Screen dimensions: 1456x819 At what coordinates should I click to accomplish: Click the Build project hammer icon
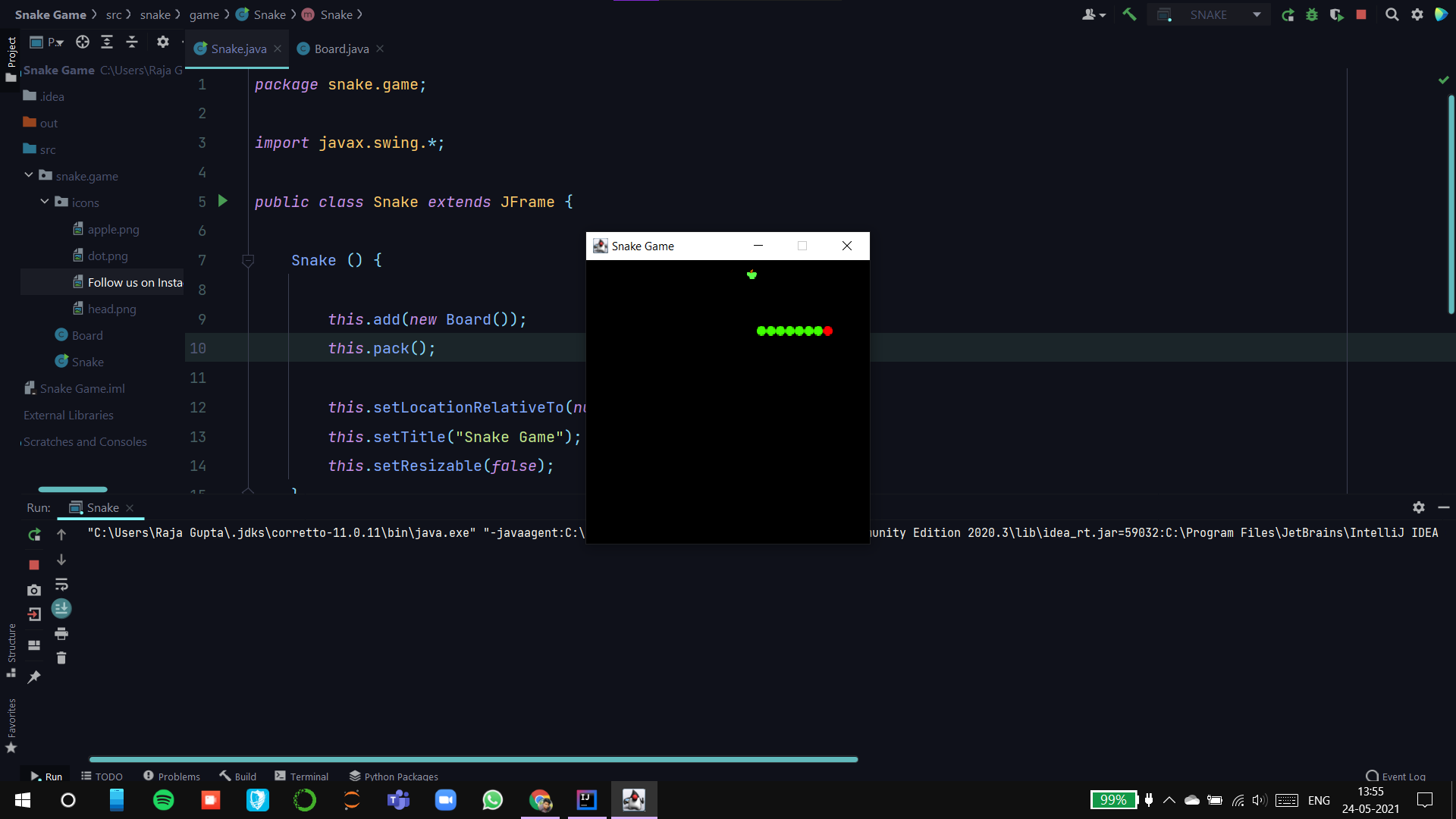point(1129,14)
